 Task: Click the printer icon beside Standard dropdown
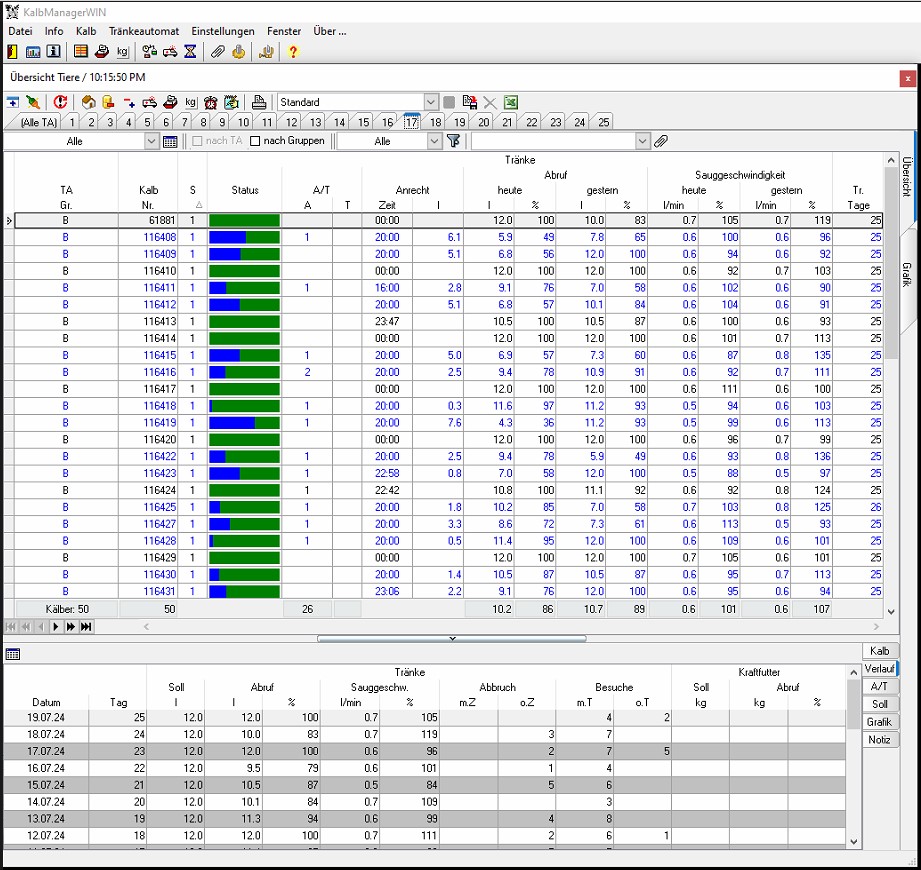[259, 102]
